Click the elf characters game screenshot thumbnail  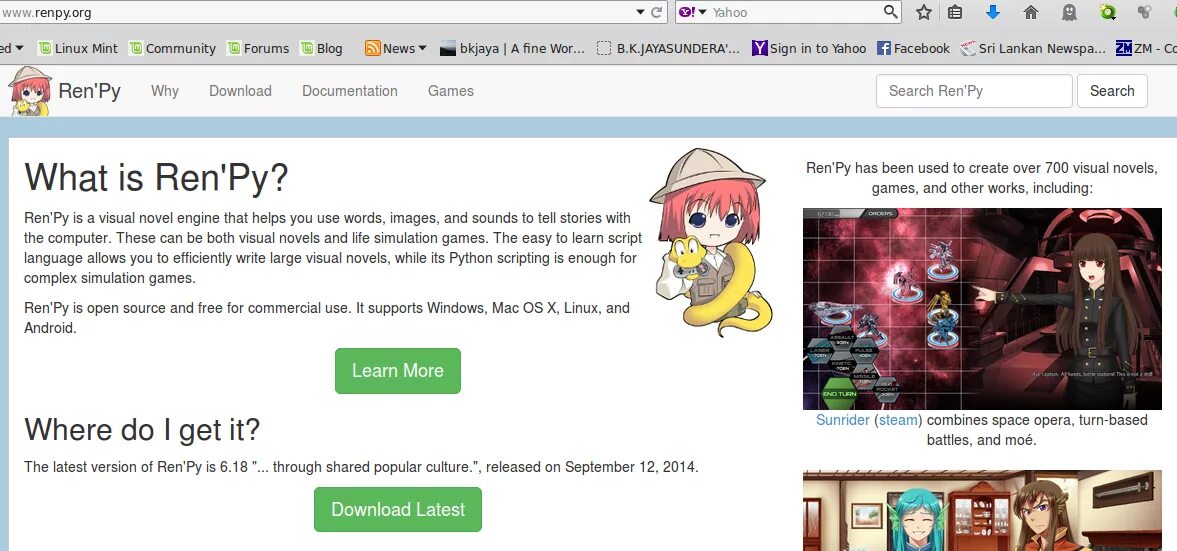point(982,510)
